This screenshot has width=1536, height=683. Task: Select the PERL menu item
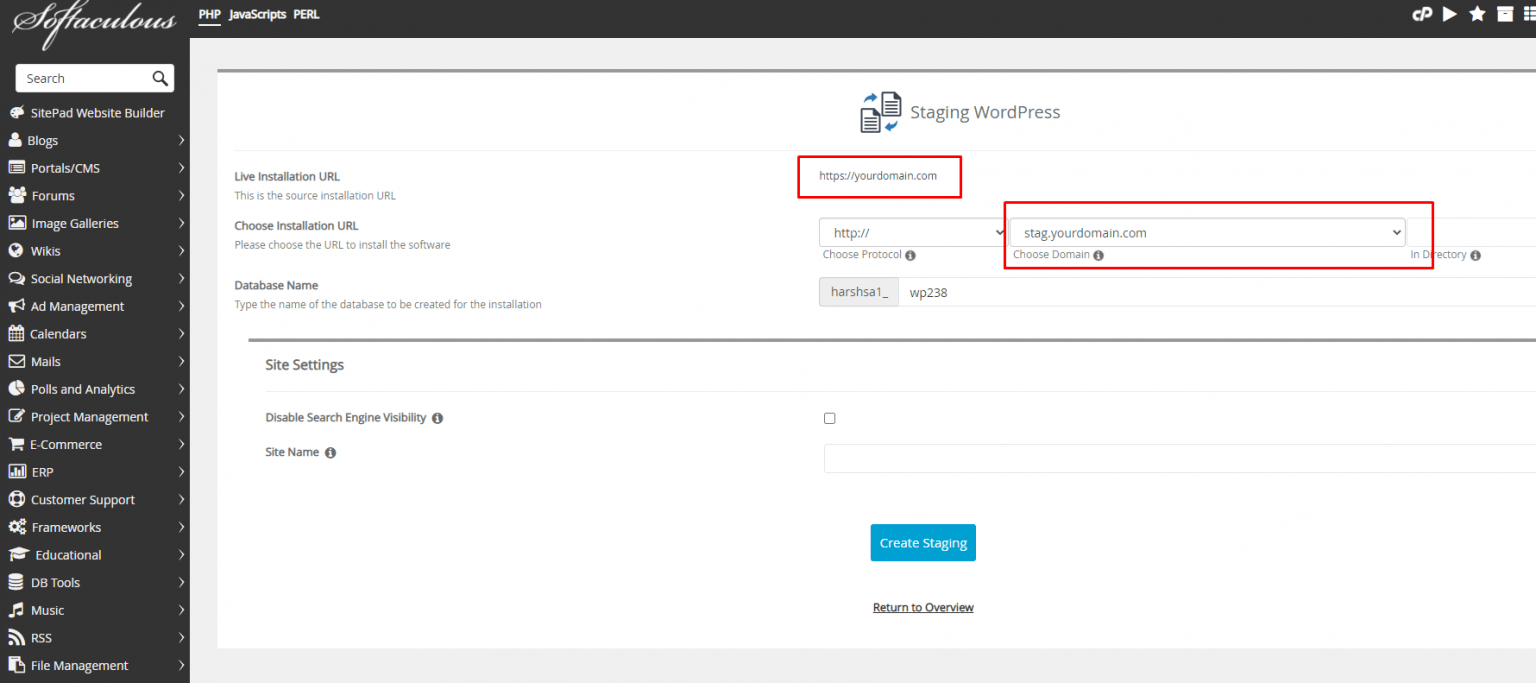click(306, 14)
